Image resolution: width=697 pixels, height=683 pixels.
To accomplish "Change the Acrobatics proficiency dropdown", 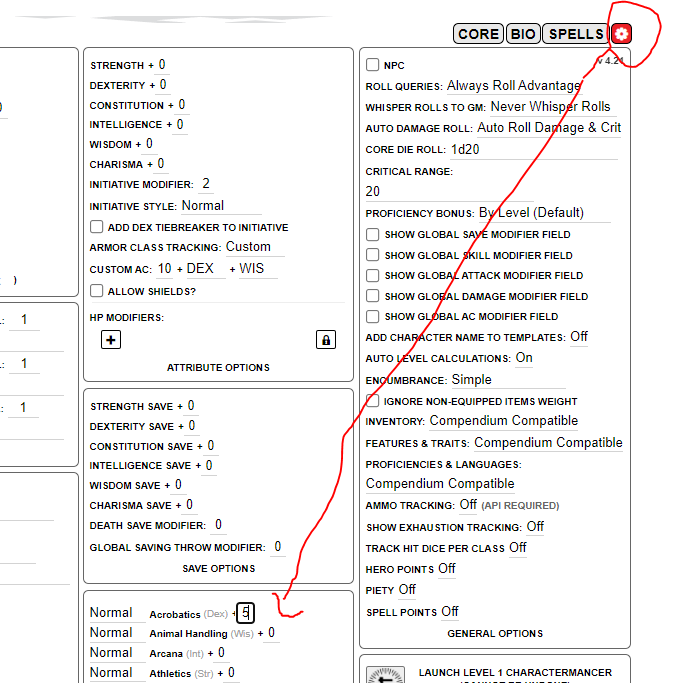I will pyautogui.click(x=112, y=613).
